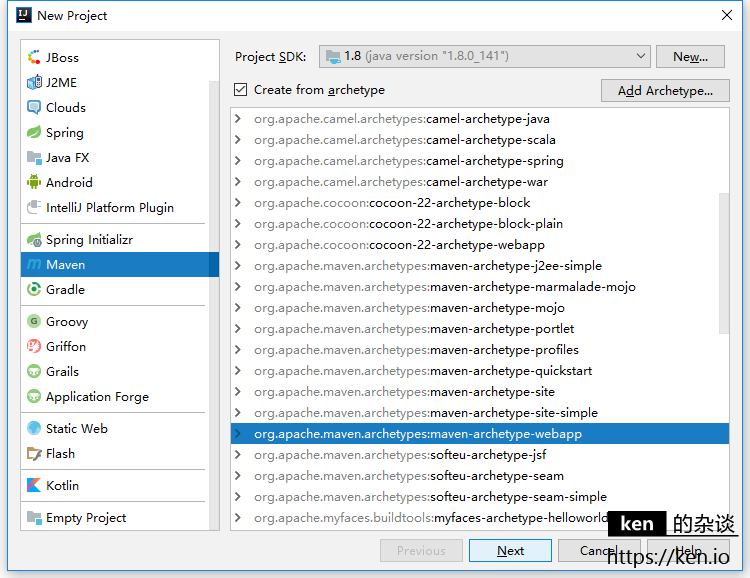Select maven-archetype-site row
This screenshot has width=750, height=578.
pyautogui.click(x=479, y=391)
